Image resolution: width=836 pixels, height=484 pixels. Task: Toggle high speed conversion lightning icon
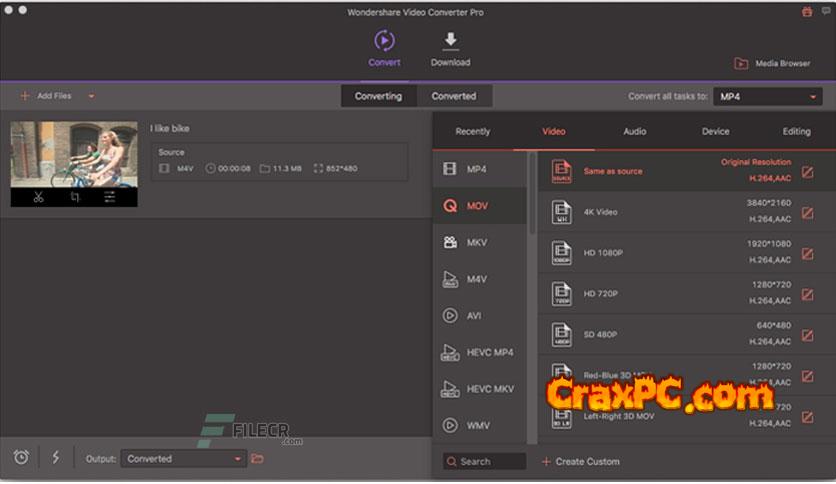(56, 457)
